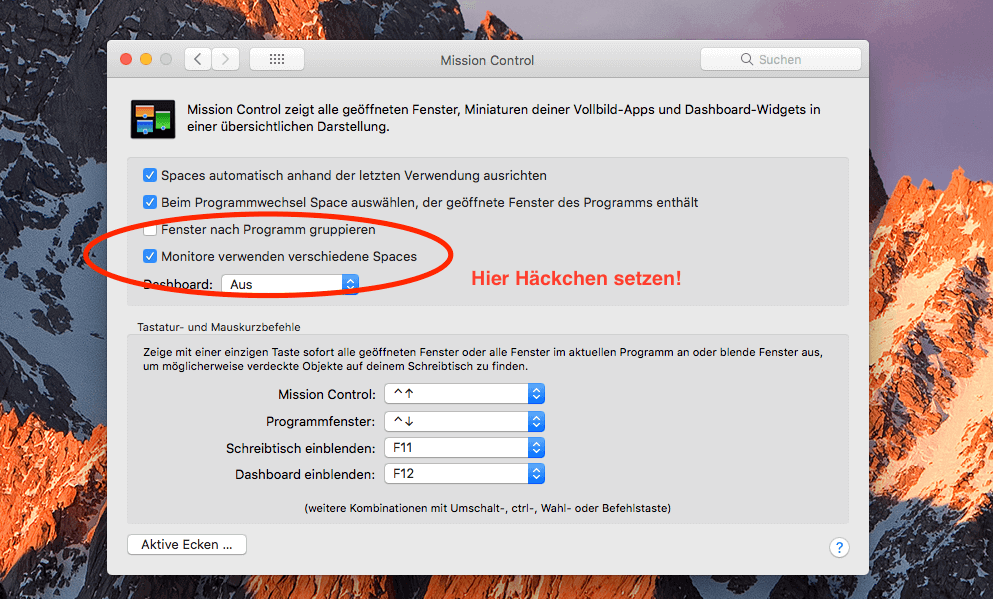The height and width of the screenshot is (599, 993).
Task: Open Schreibtisch einblenden F11 dropdown
Action: [464, 448]
